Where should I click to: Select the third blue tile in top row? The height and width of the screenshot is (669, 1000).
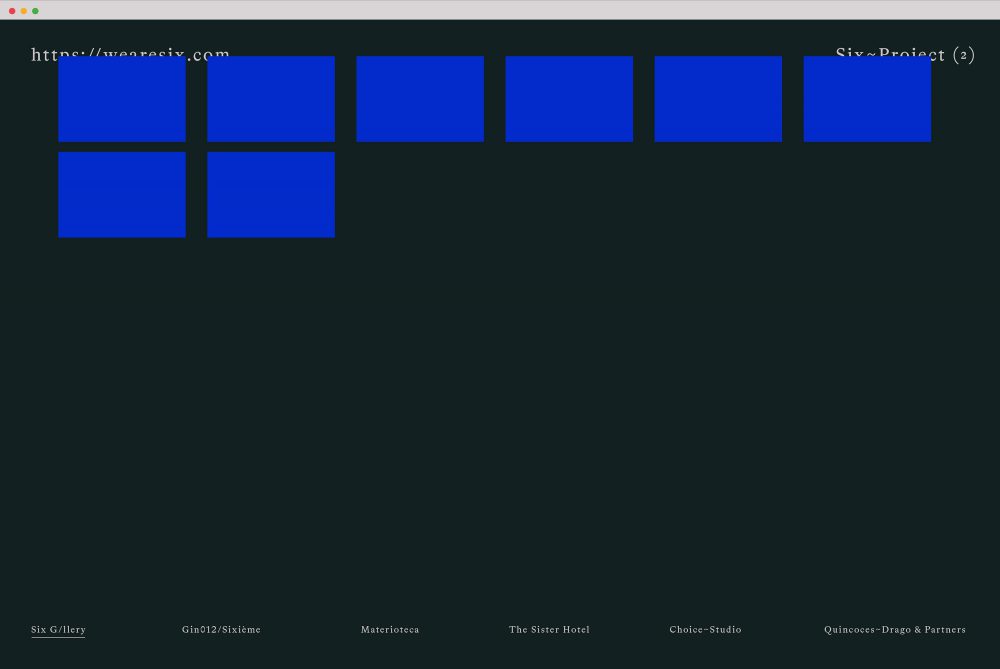(x=420, y=99)
